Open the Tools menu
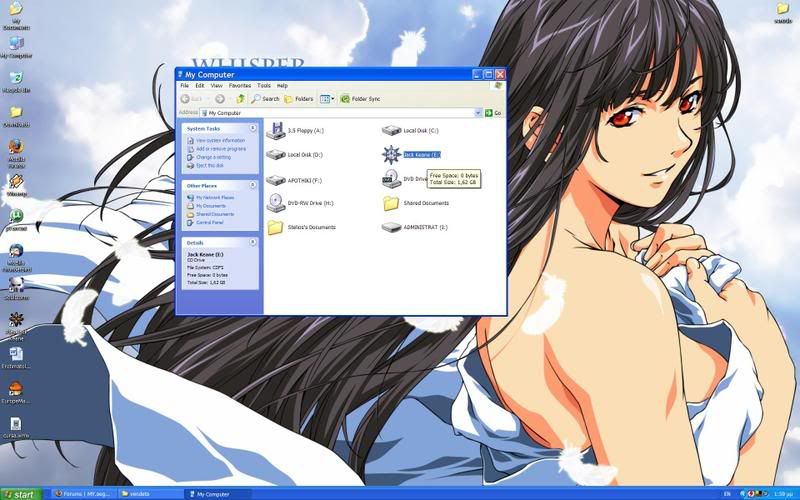The width and height of the screenshot is (800, 500). (264, 86)
